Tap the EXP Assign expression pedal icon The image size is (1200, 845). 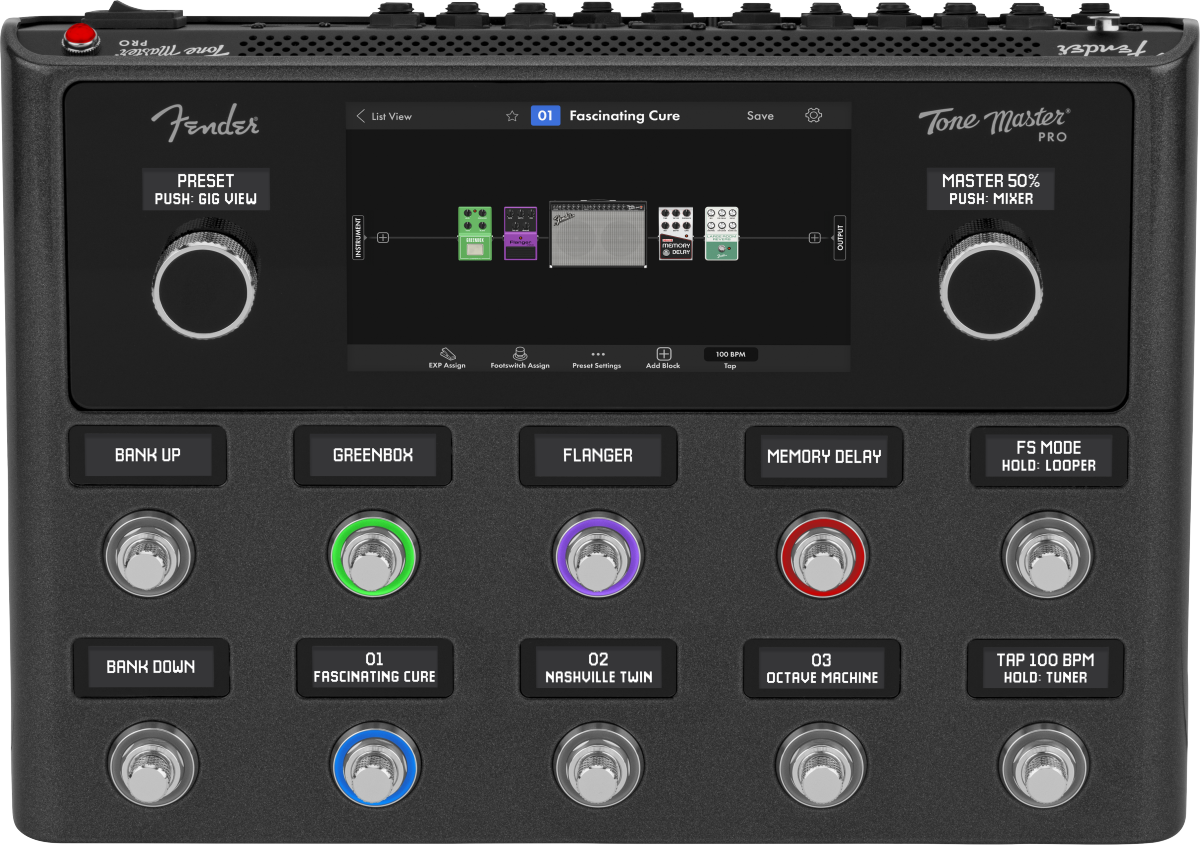tap(445, 357)
